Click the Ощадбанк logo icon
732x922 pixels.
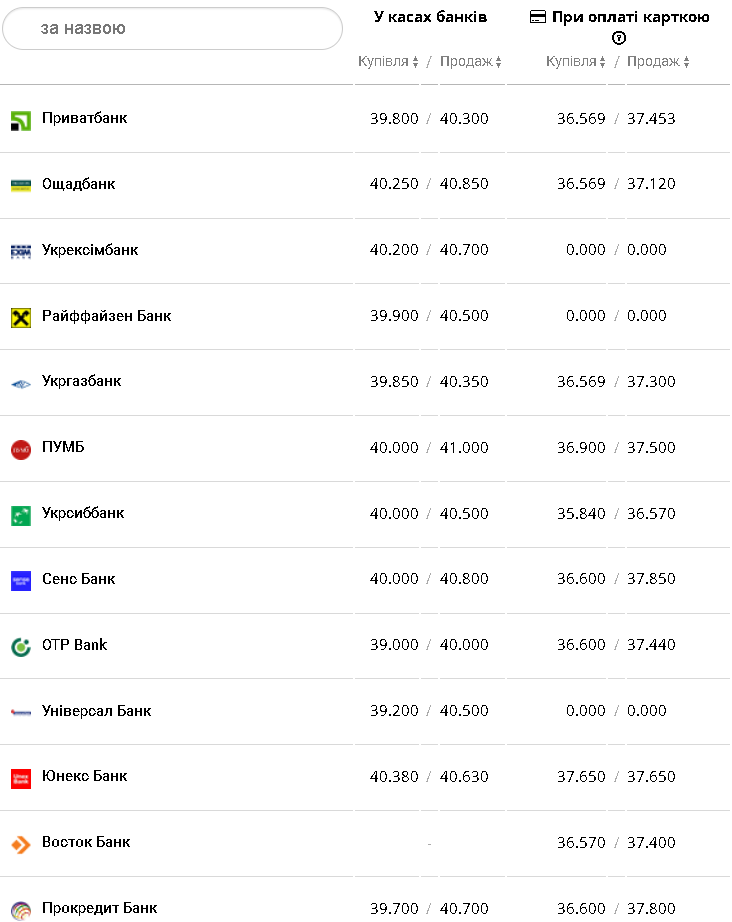click(x=21, y=185)
